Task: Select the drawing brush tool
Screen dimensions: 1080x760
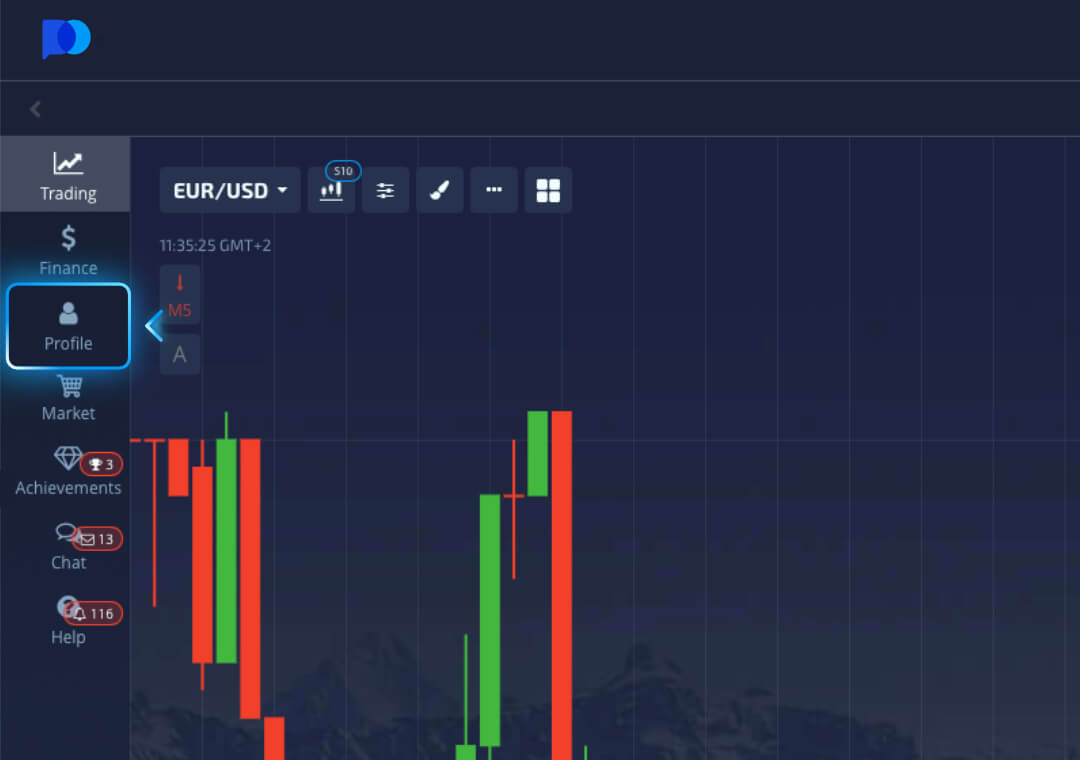Action: click(440, 189)
